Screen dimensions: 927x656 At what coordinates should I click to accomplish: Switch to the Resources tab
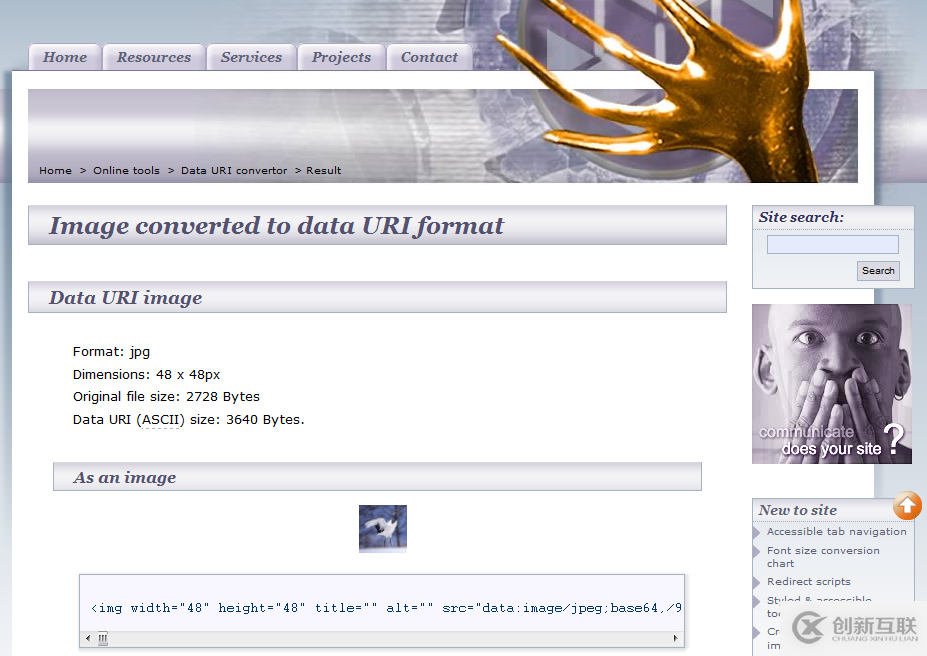coord(154,57)
